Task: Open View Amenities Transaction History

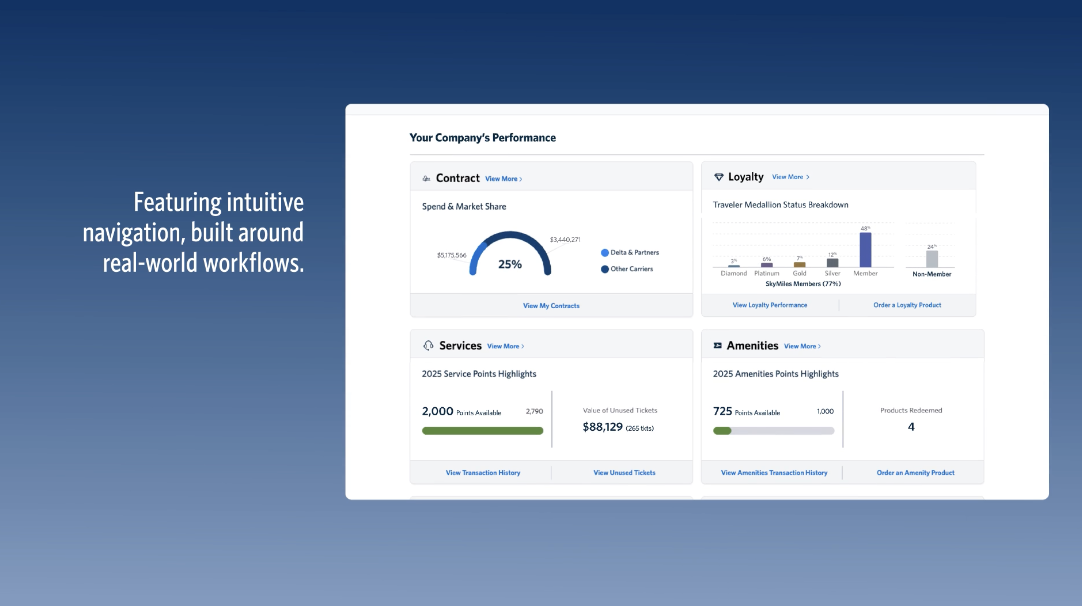Action: point(774,473)
